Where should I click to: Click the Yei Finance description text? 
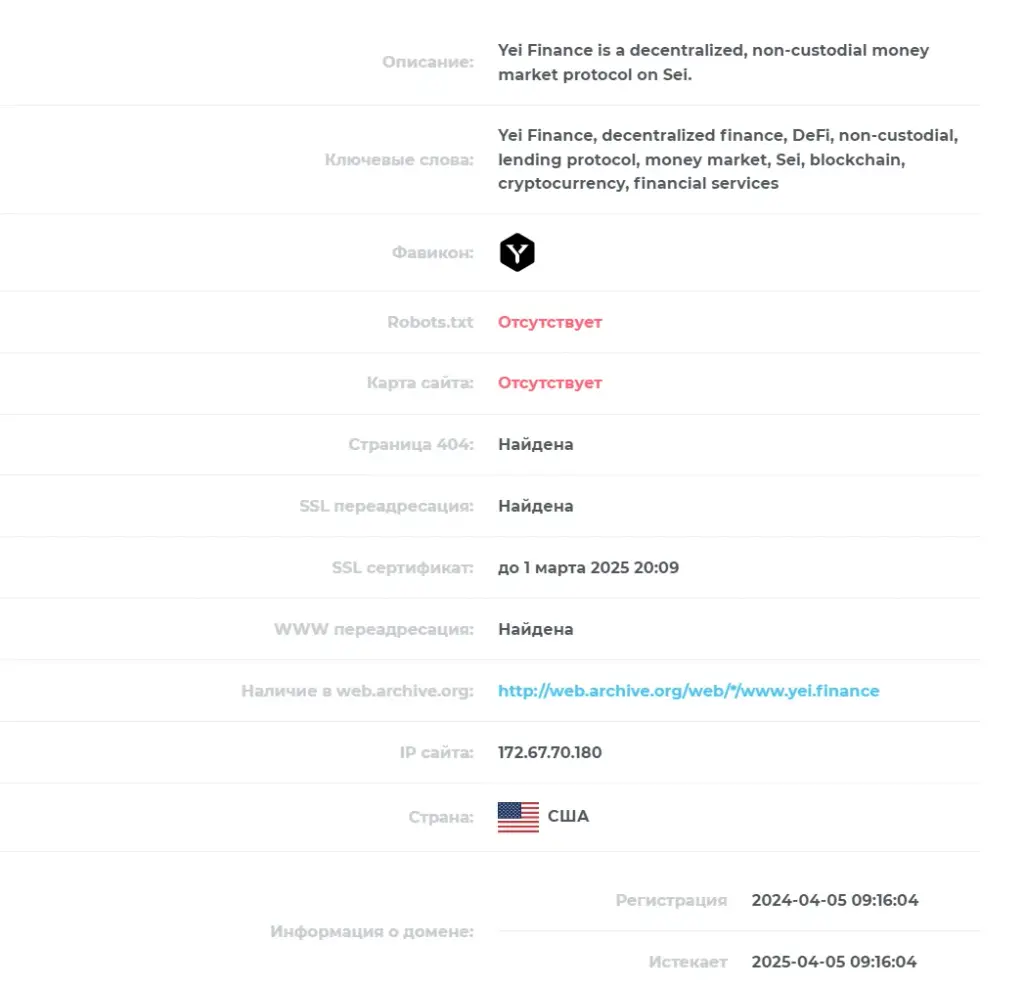(x=713, y=63)
